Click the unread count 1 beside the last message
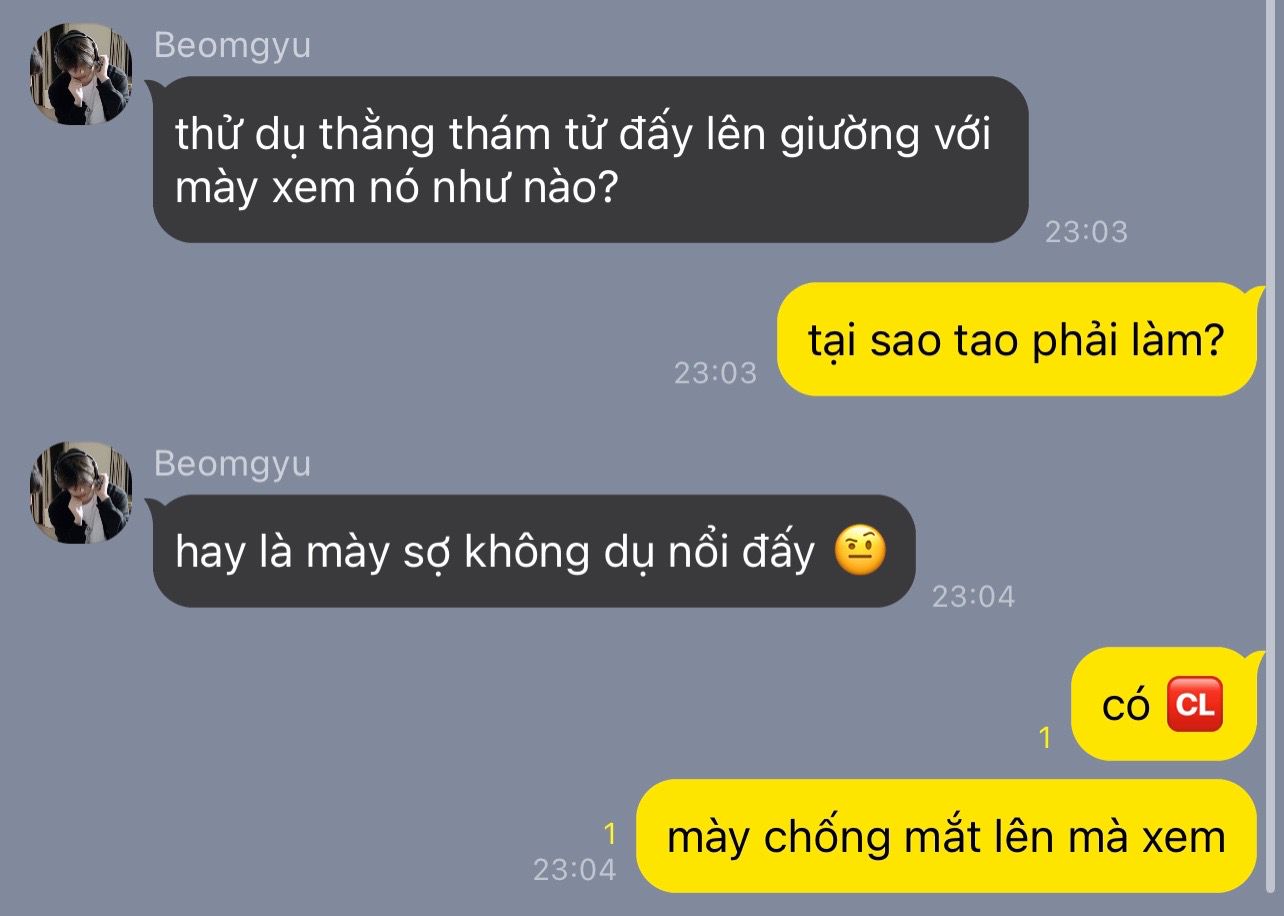This screenshot has width=1284, height=916. pos(610,833)
